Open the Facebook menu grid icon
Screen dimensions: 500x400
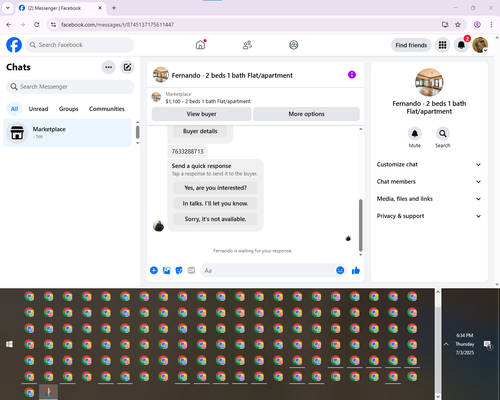tap(442, 45)
